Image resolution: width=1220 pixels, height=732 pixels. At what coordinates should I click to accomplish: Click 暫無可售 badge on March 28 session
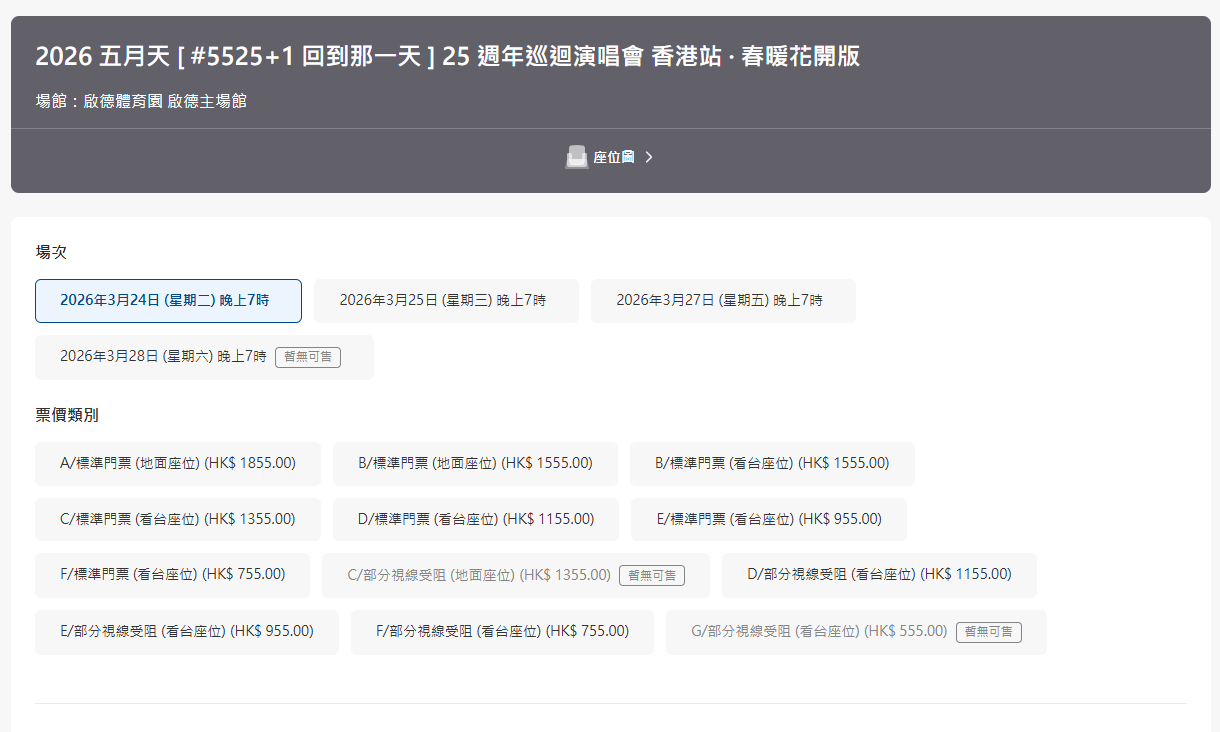308,357
